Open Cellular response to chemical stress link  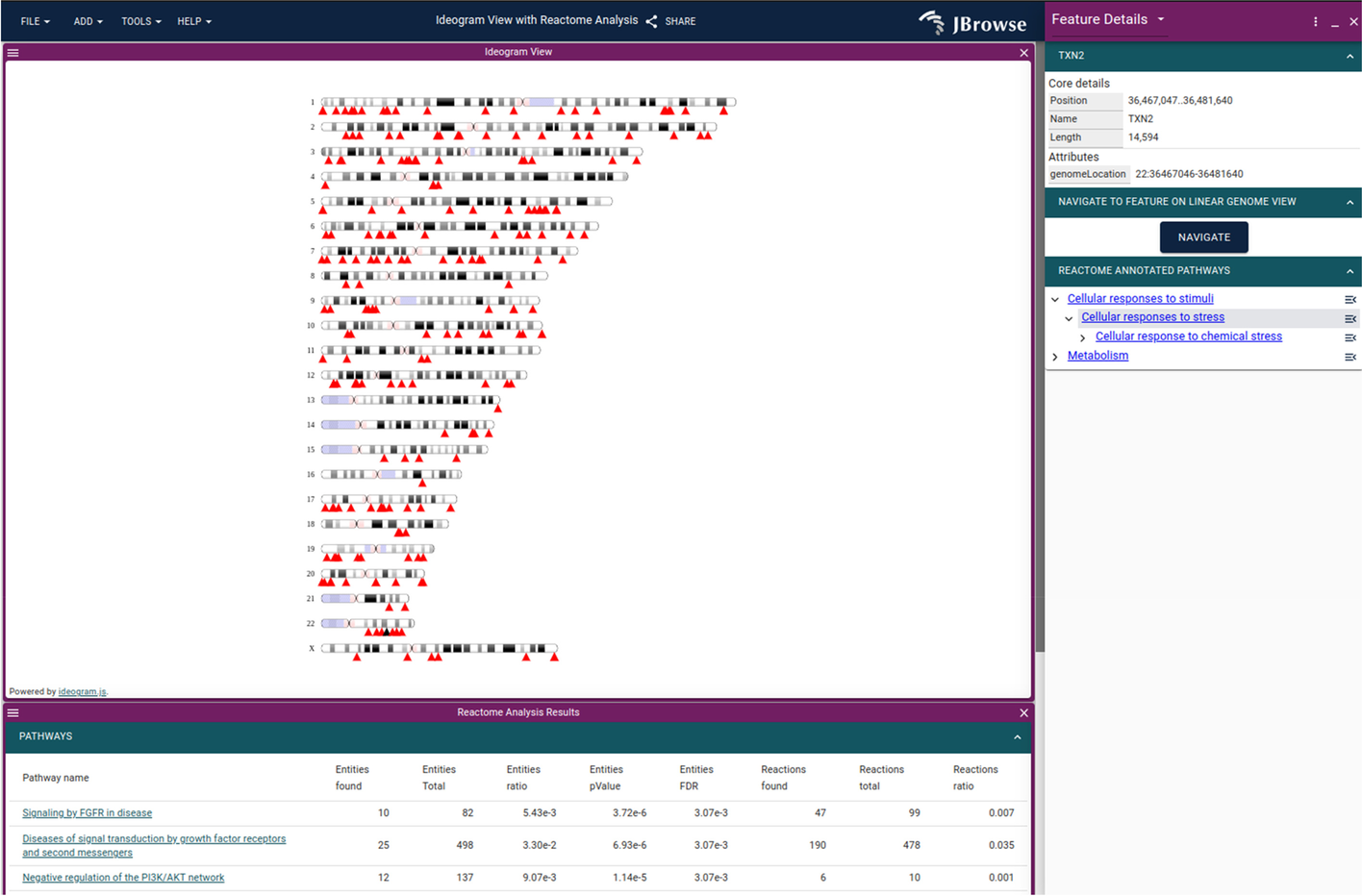(x=1188, y=336)
